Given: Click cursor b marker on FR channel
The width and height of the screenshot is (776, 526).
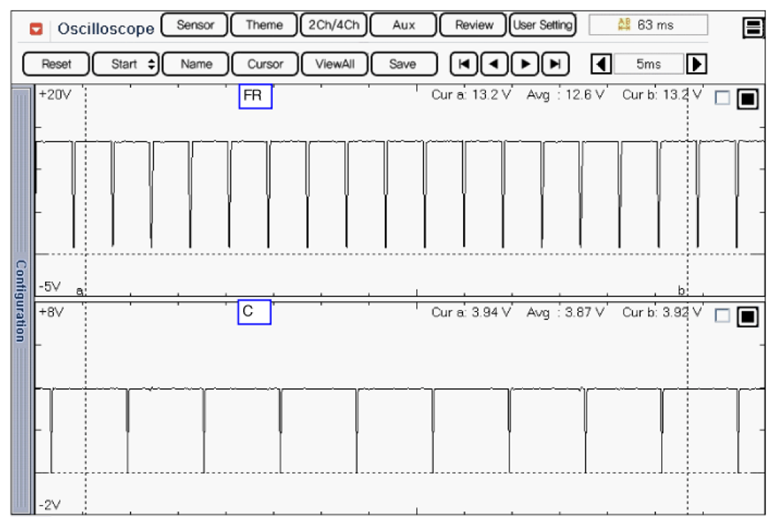Looking at the screenshot, I should pyautogui.click(x=681, y=290).
